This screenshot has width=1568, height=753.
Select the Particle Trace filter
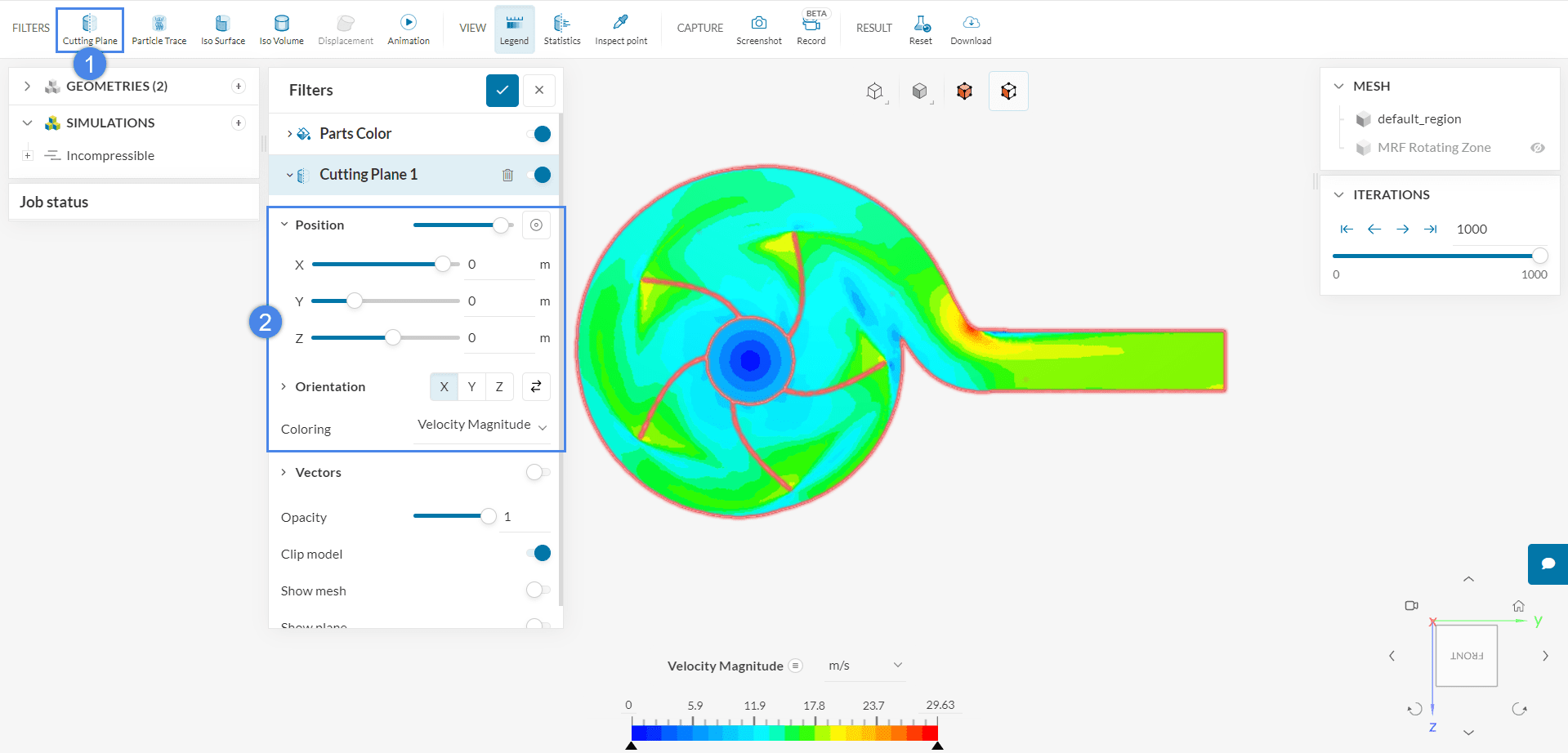pyautogui.click(x=159, y=29)
